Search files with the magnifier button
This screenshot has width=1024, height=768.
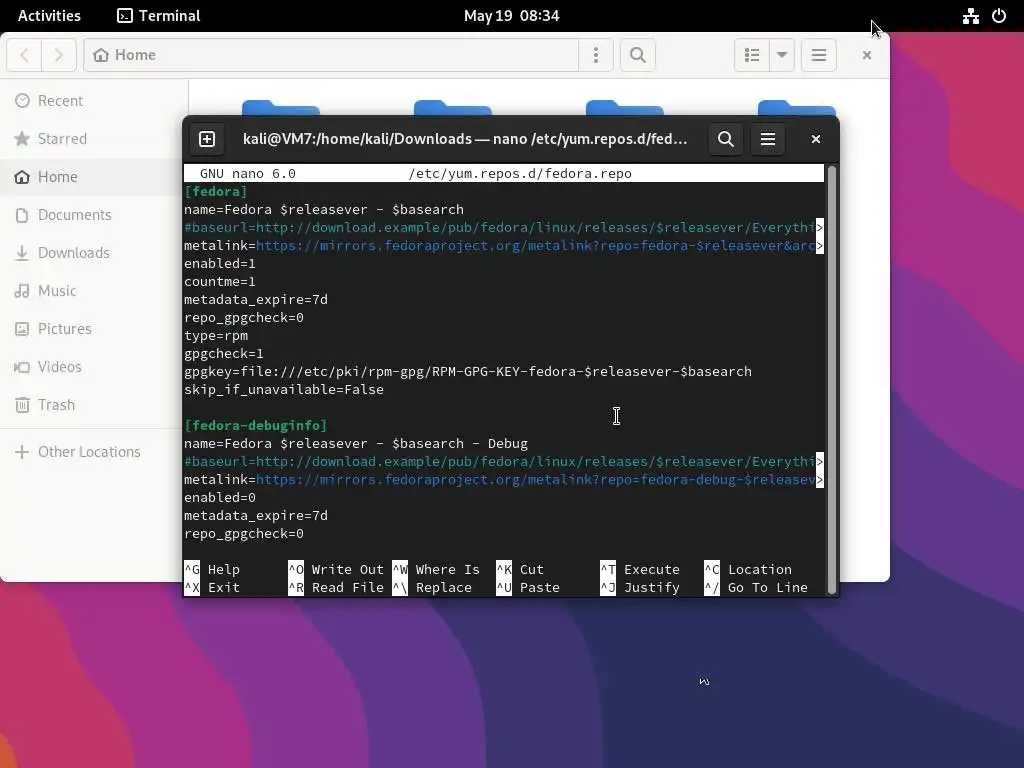(x=638, y=55)
